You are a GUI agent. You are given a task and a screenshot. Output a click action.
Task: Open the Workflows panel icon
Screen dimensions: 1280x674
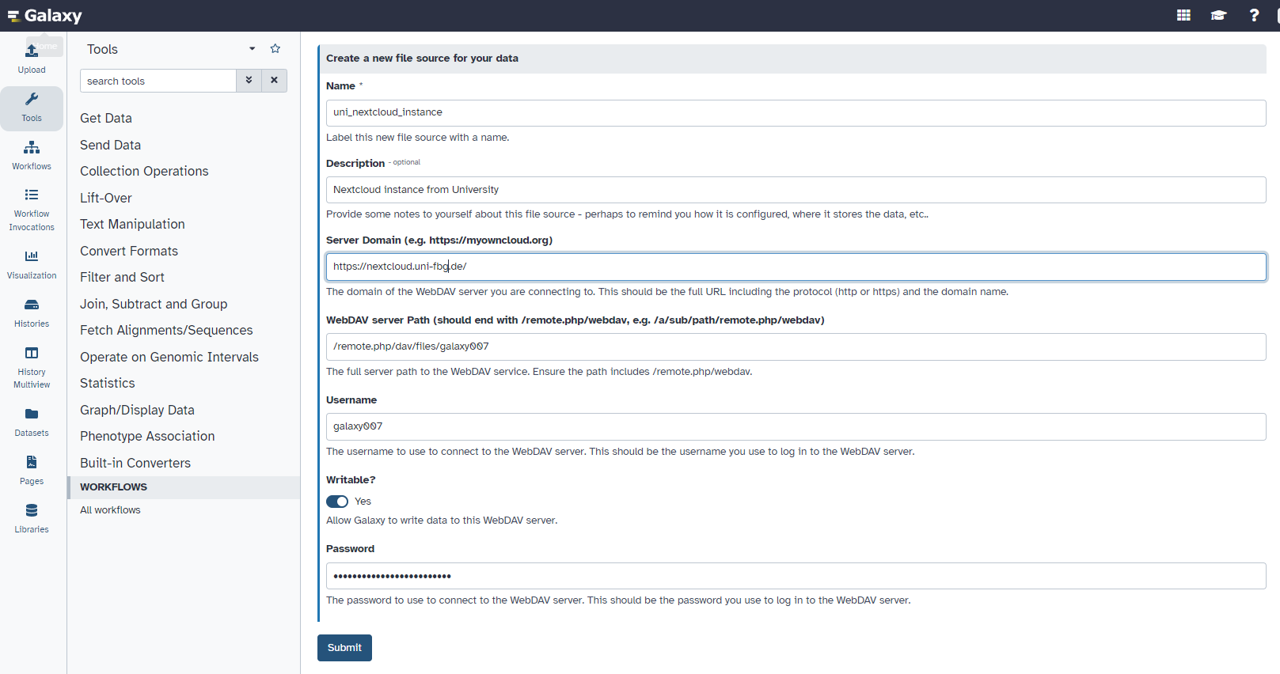31,152
